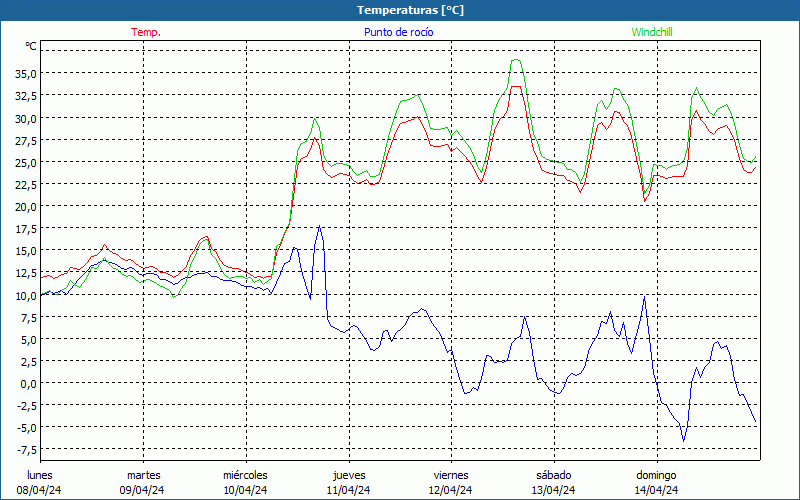Screen dimensions: 800x500
Task: Click the 'sábado' day label
Action: tap(554, 475)
